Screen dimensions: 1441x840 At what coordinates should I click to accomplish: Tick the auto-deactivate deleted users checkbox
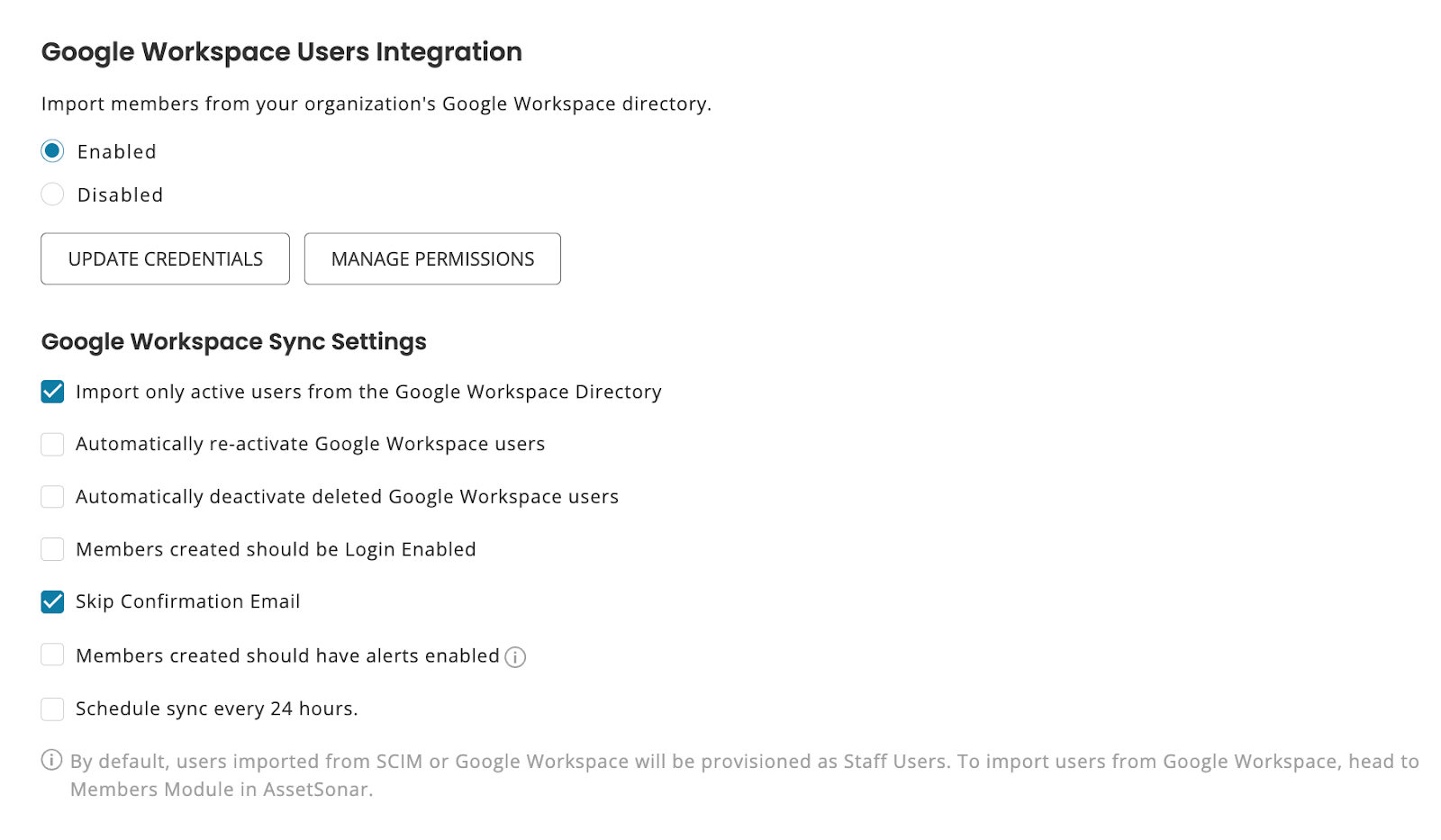[x=52, y=497]
